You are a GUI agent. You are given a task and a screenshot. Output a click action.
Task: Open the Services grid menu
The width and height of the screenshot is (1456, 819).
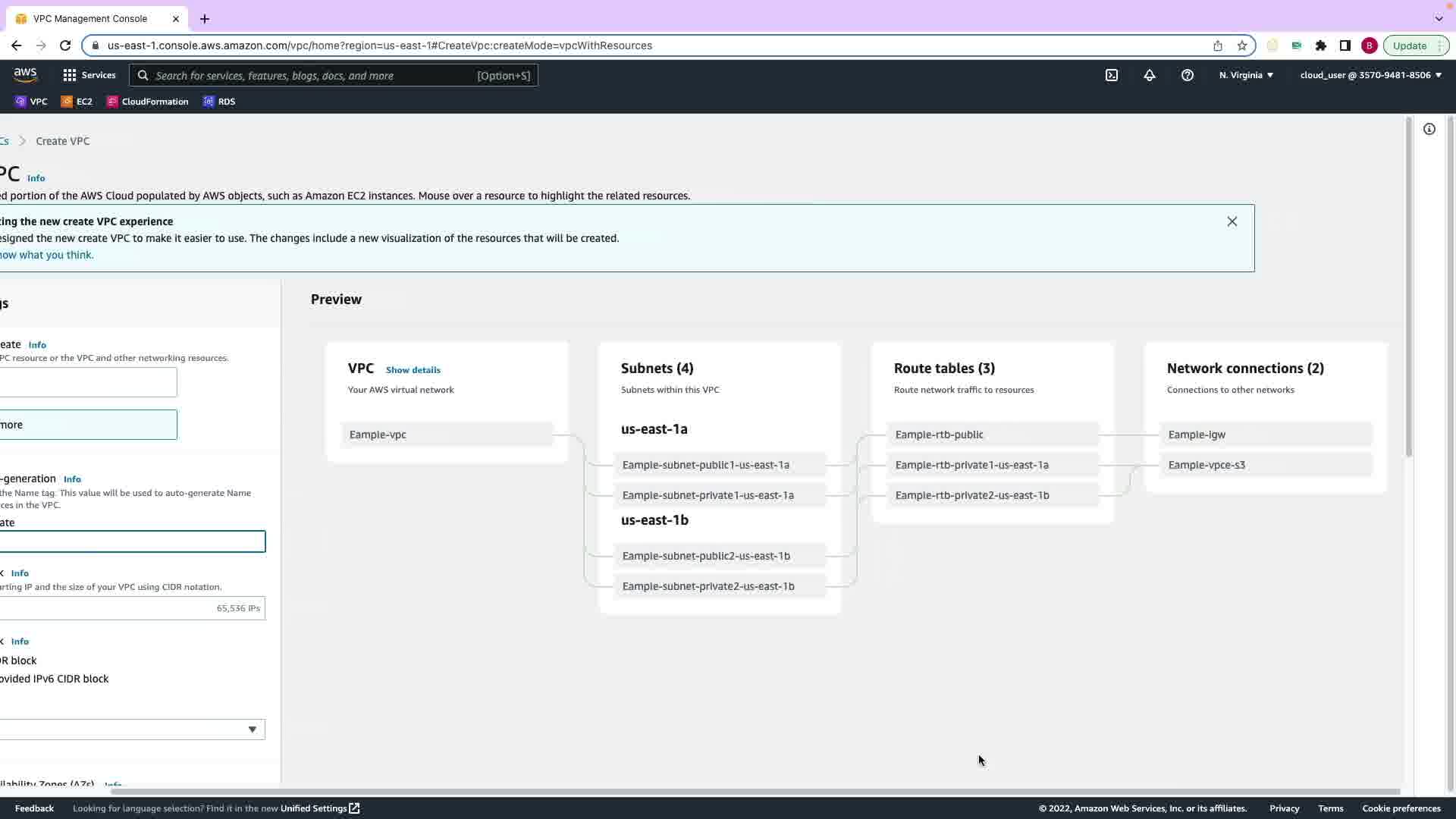89,75
